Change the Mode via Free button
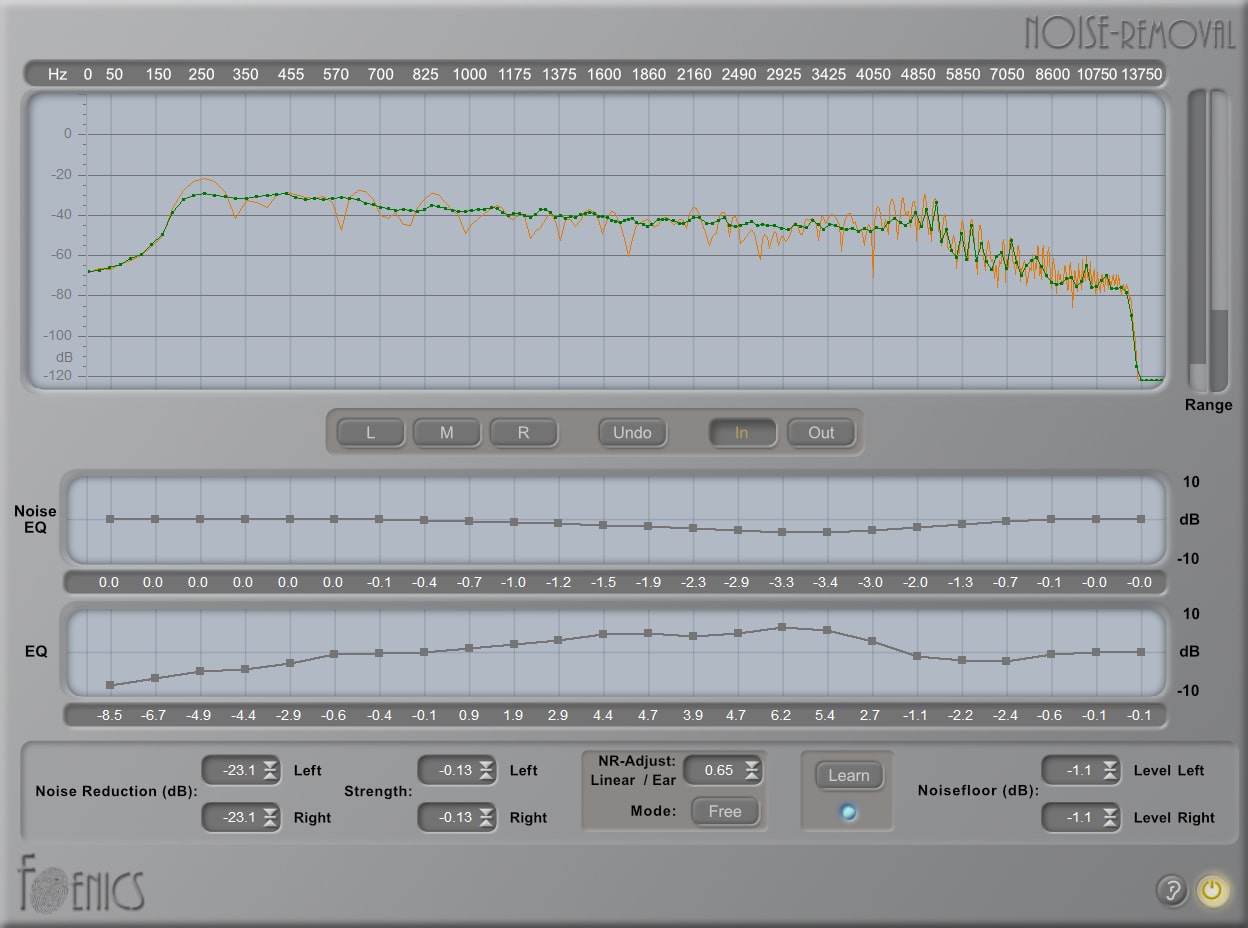Viewport: 1248px width, 928px height. 725,811
